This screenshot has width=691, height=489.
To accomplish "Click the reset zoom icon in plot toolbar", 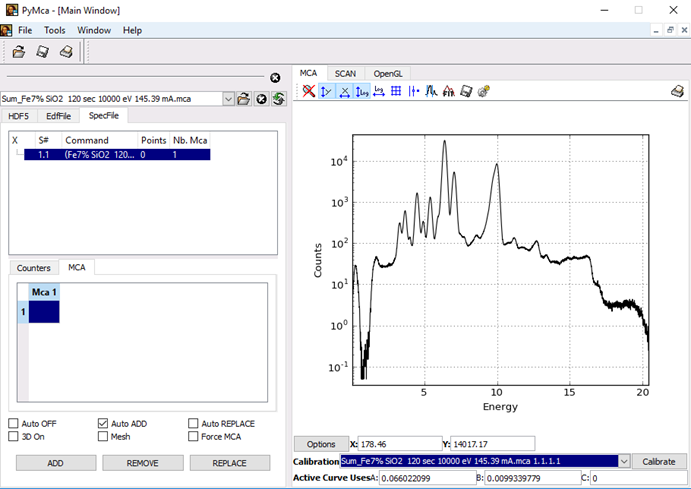I will (309, 91).
